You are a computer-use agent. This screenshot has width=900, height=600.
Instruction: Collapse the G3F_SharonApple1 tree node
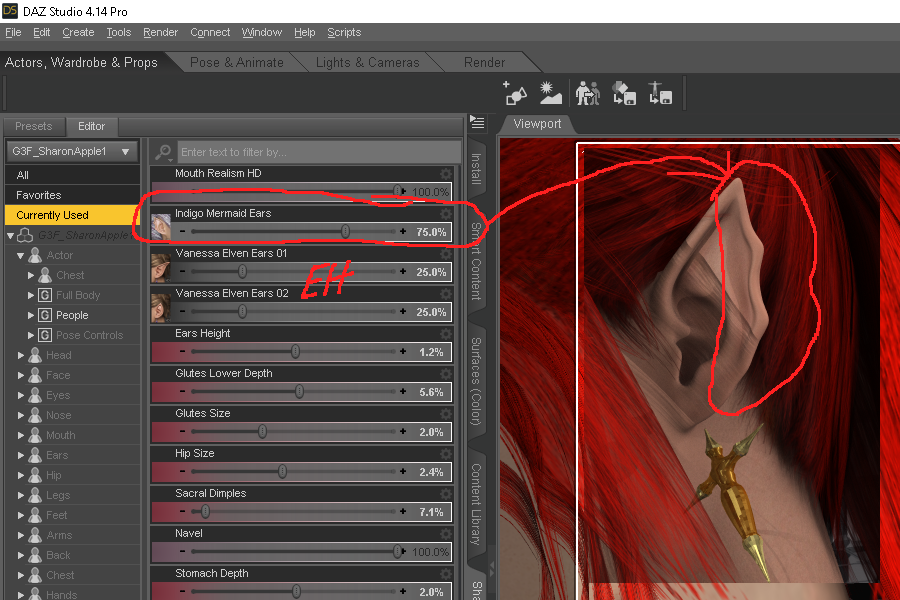point(10,235)
